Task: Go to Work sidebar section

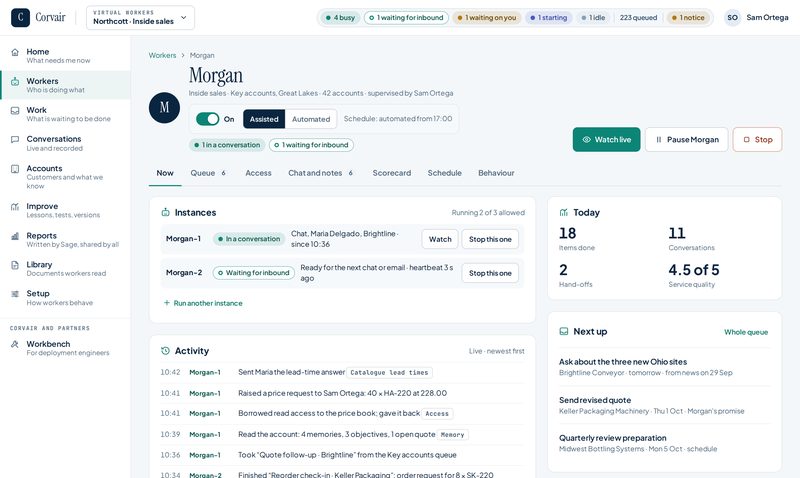Action: pos(65,114)
